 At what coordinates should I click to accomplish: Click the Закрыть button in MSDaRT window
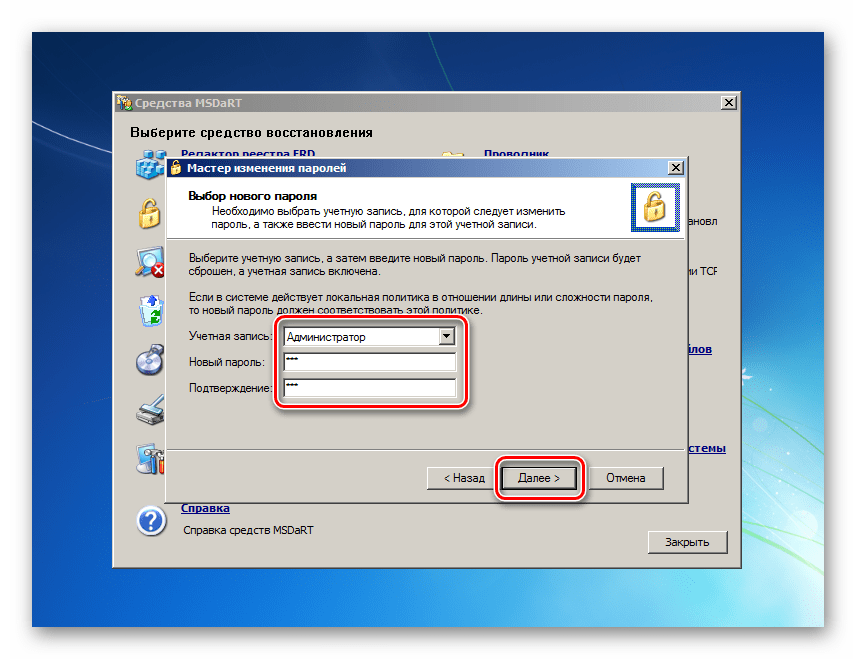point(687,542)
